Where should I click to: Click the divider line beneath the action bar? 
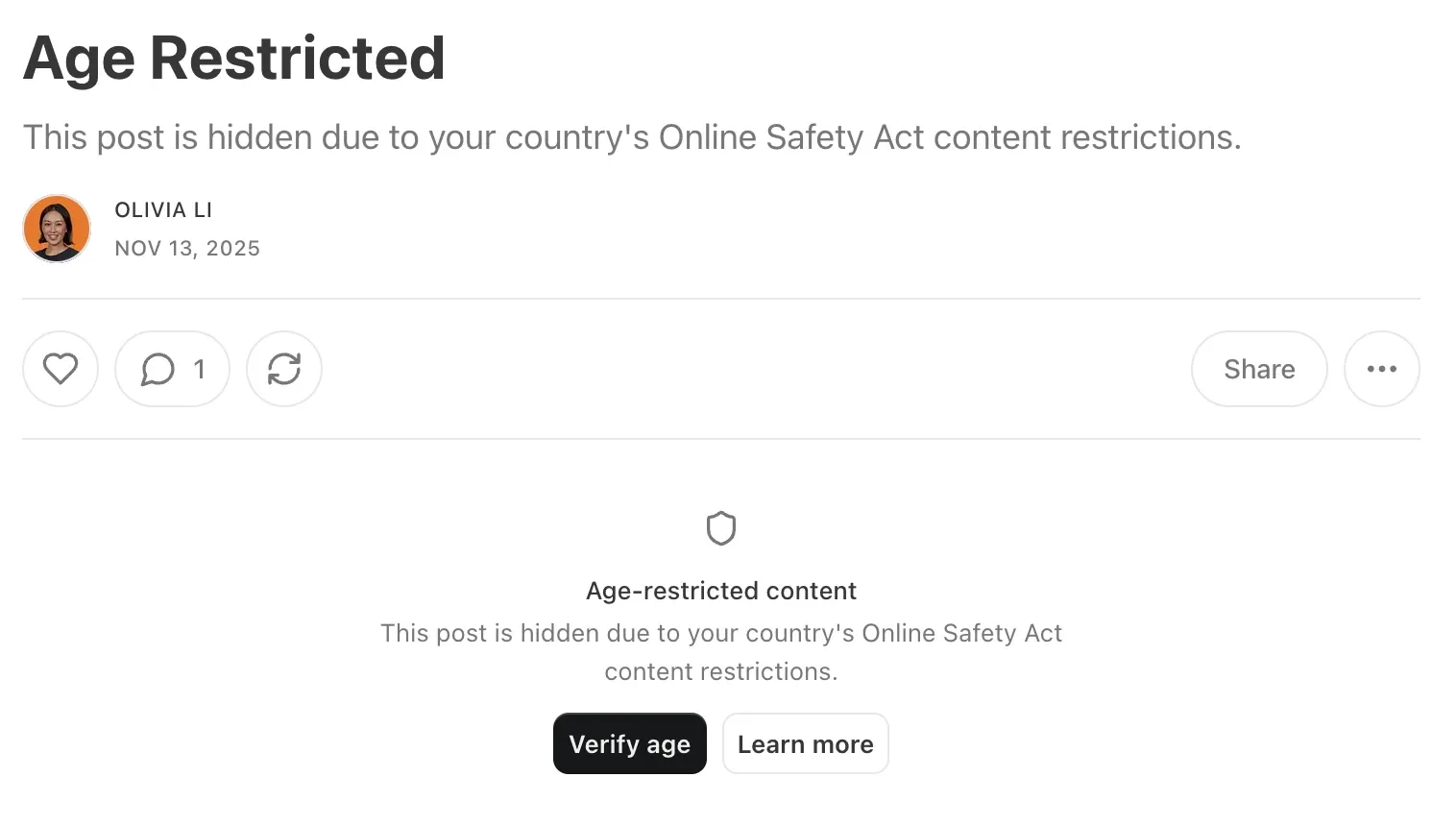tap(720, 439)
